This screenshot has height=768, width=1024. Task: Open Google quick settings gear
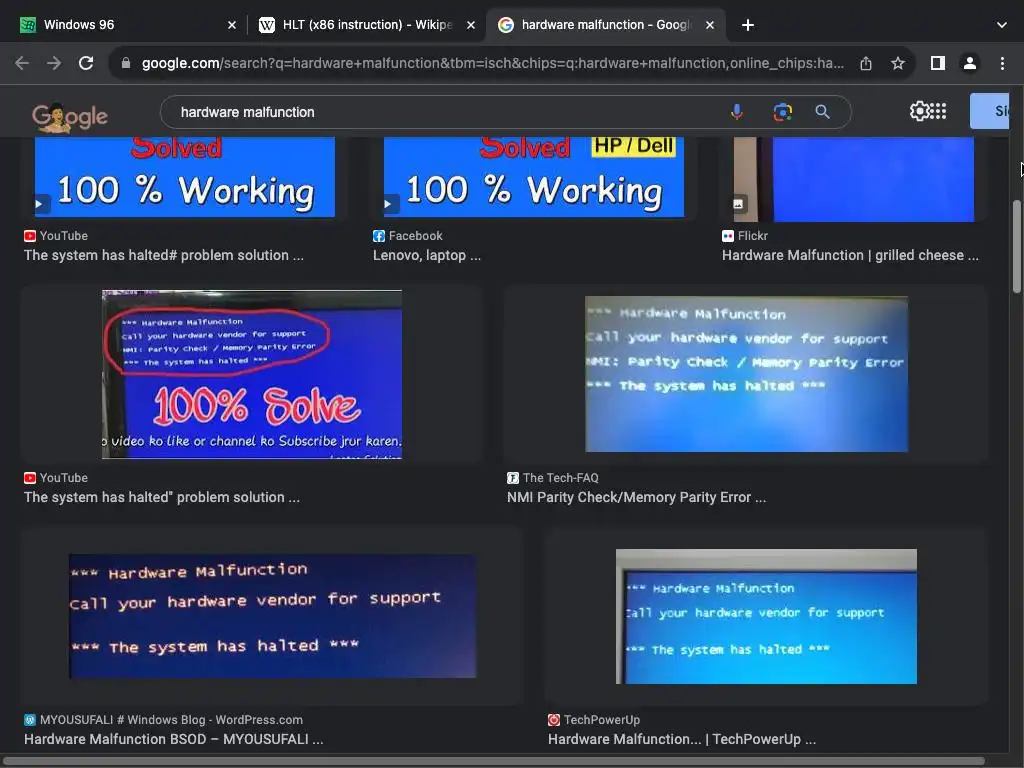[x=919, y=111]
